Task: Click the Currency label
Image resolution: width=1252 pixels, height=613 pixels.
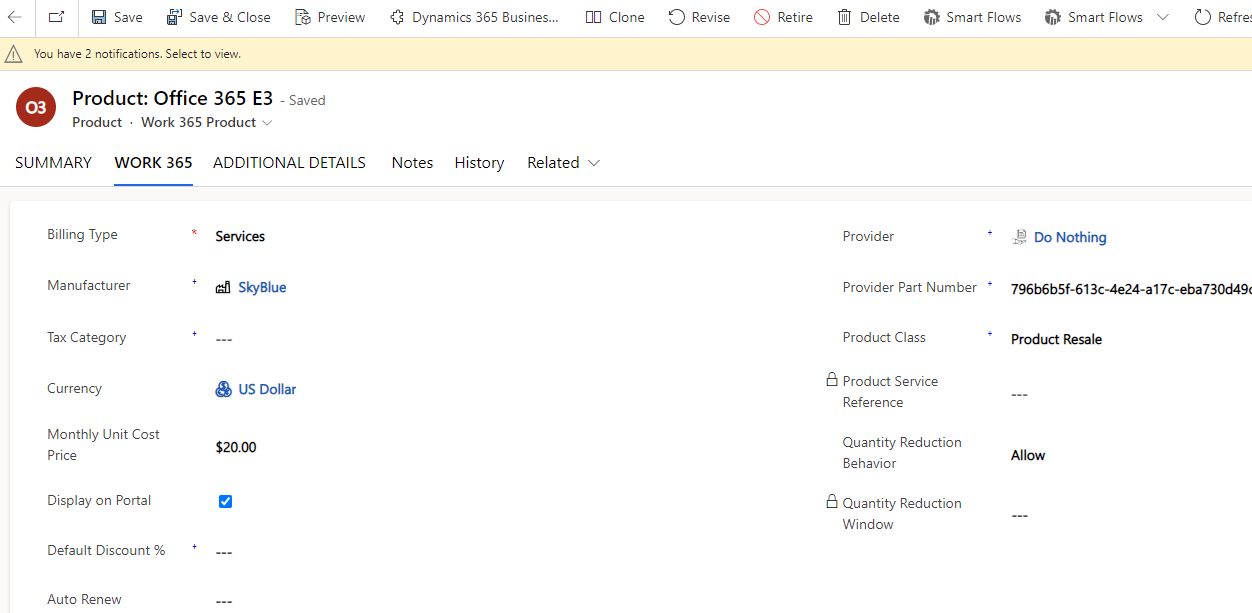Action: (74, 388)
